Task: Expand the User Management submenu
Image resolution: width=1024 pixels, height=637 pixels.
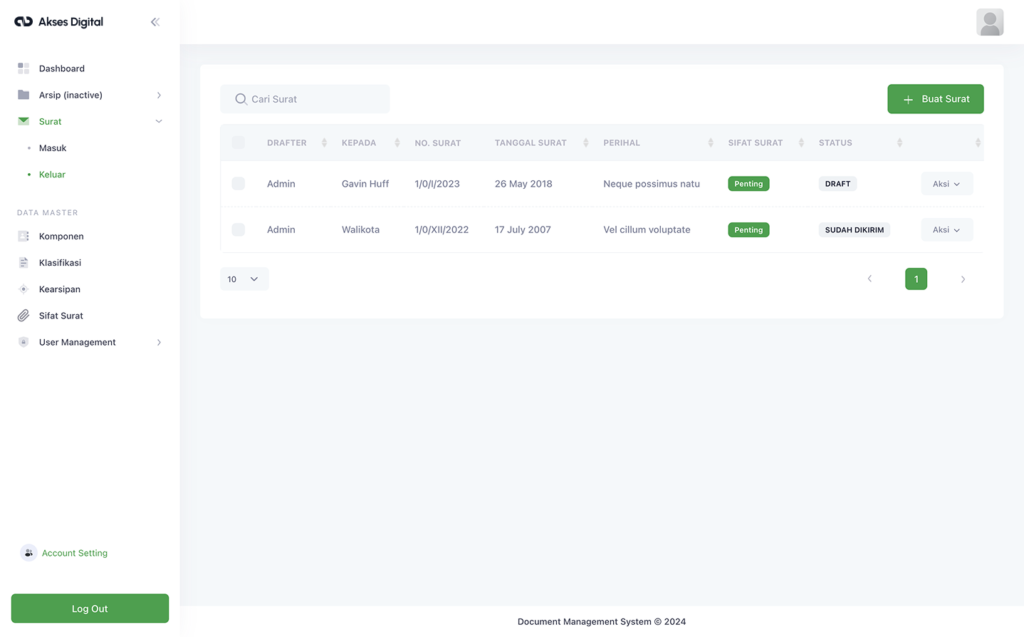Action: click(x=159, y=342)
